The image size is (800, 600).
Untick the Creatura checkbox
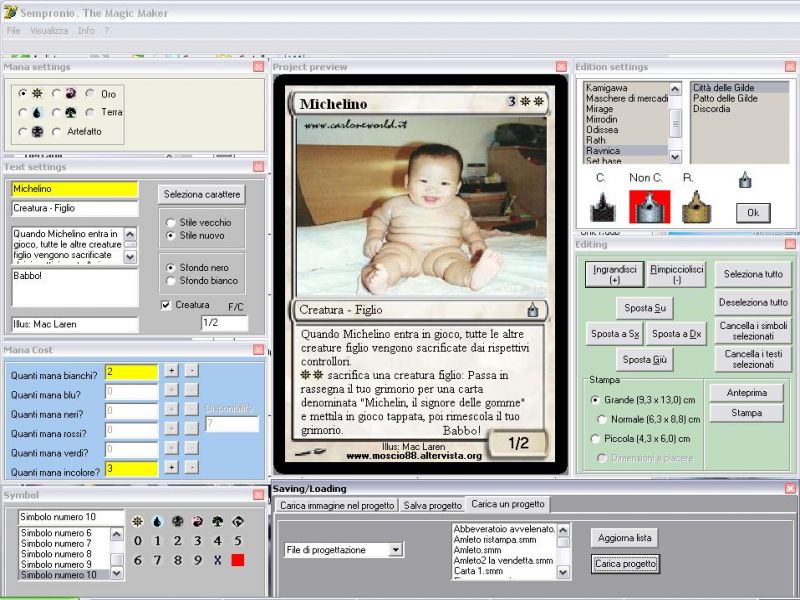click(166, 305)
